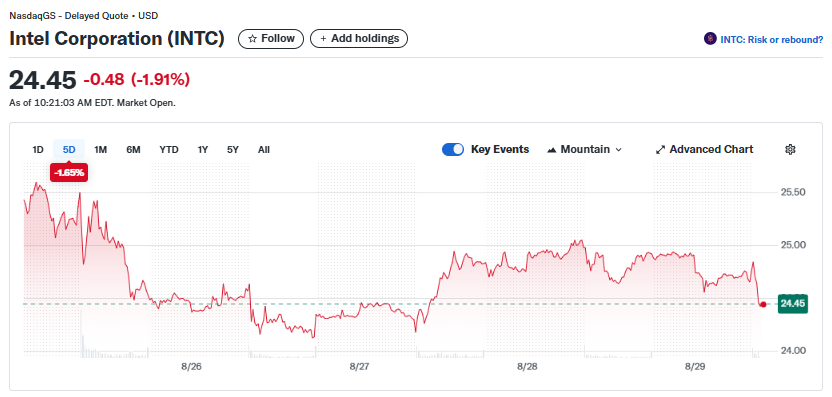The image size is (832, 397).
Task: Select the 5Y time range
Action: pyautogui.click(x=233, y=150)
